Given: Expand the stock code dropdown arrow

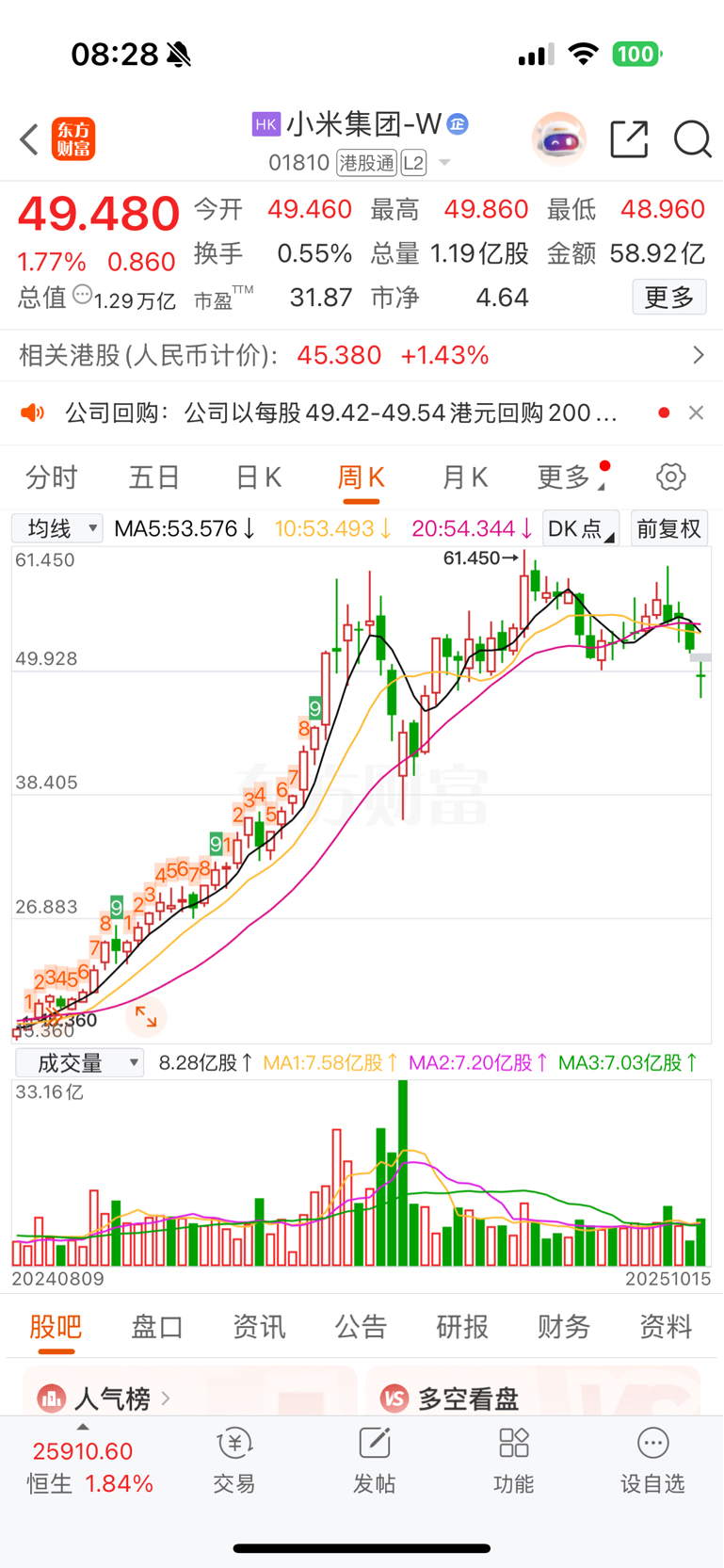Looking at the screenshot, I should click(x=444, y=163).
